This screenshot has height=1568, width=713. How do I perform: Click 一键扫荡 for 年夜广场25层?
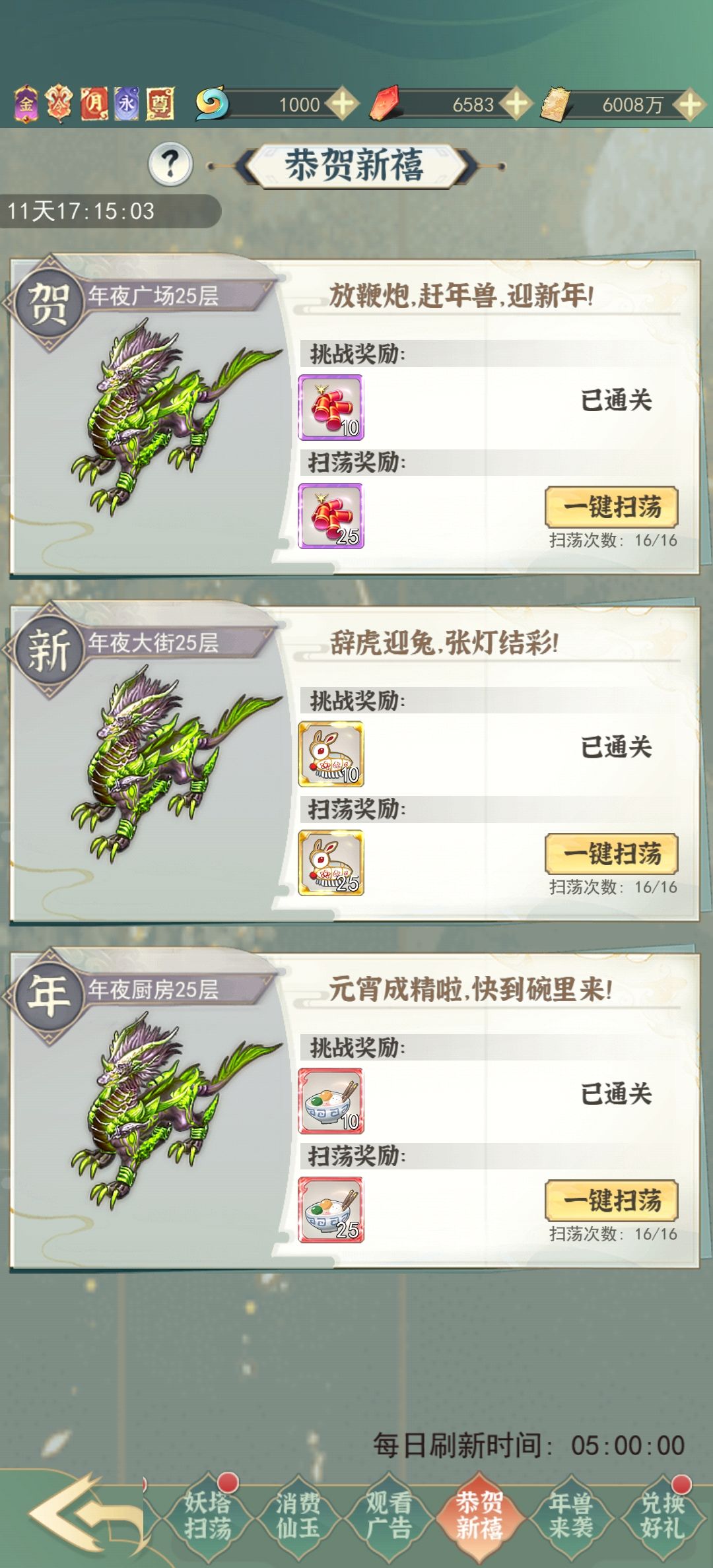[612, 507]
